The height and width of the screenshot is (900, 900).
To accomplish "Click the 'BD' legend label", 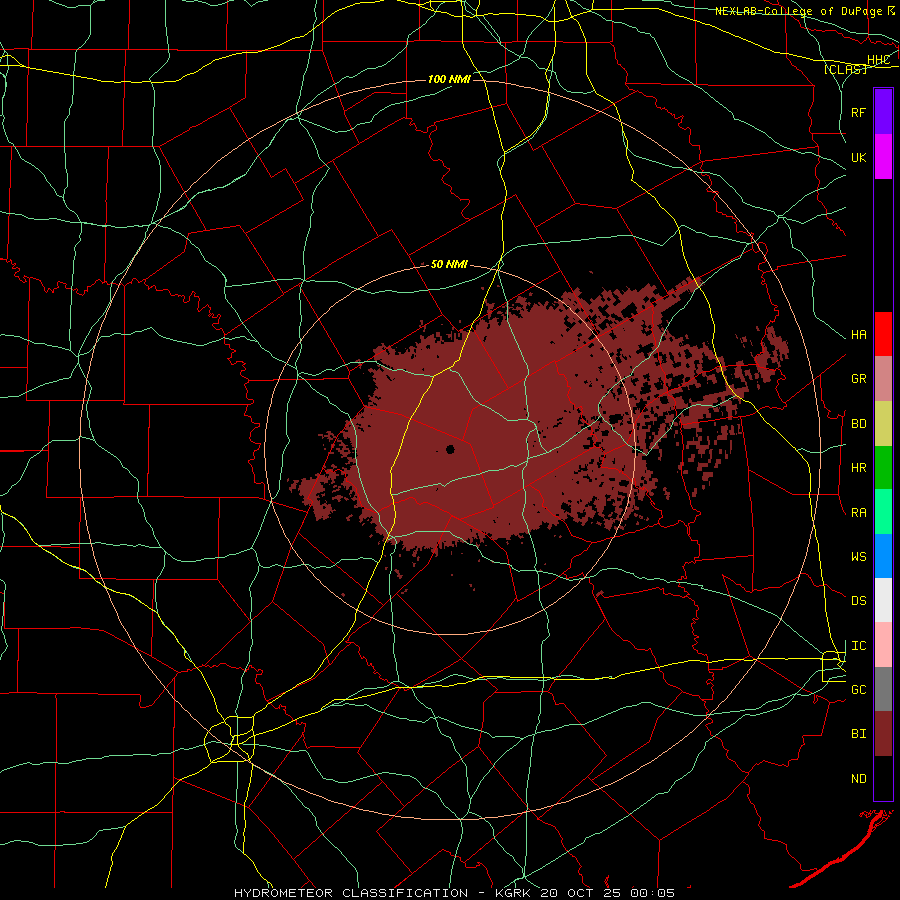I will (859, 424).
